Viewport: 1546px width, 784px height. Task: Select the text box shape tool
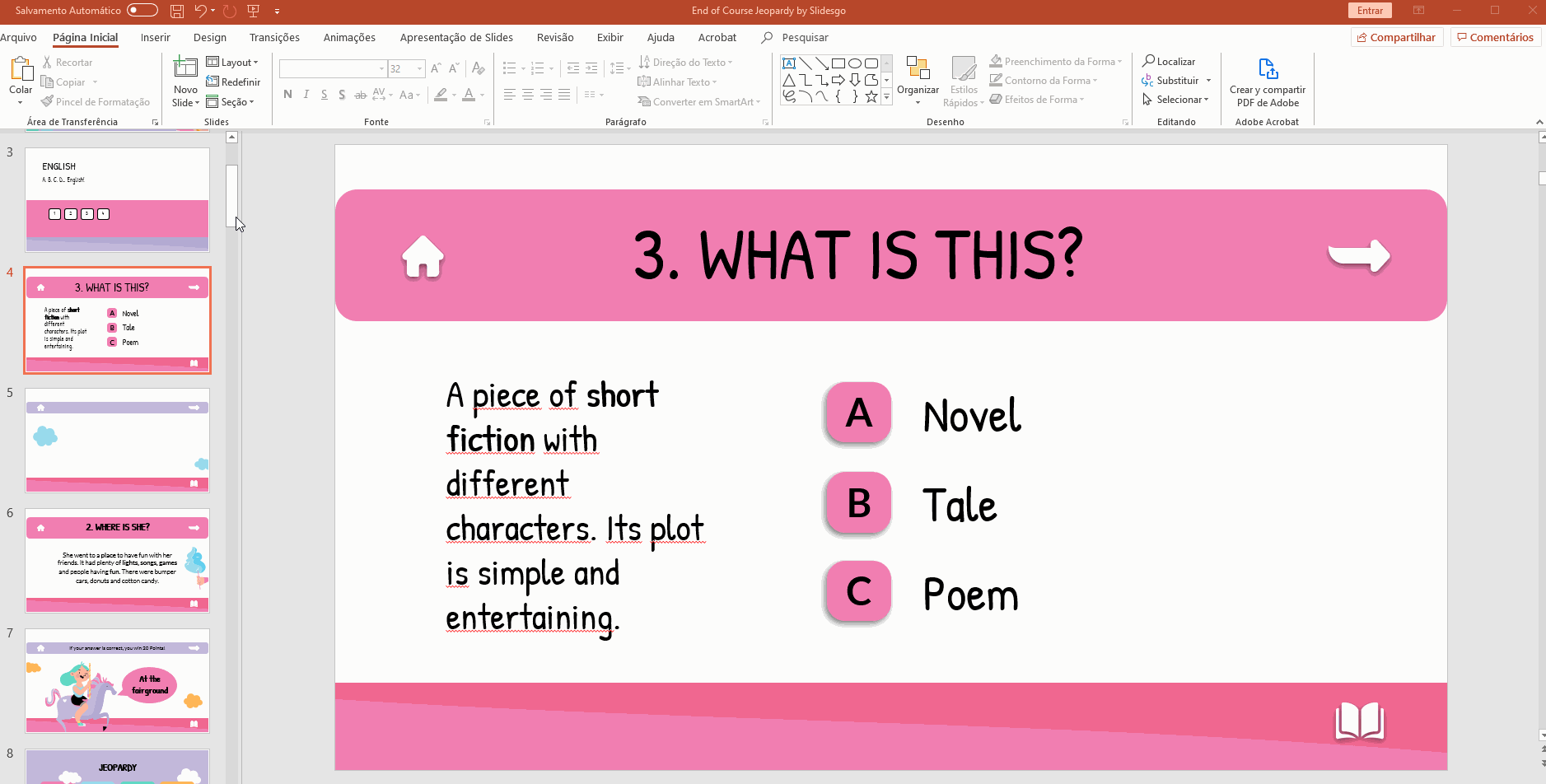pos(789,63)
